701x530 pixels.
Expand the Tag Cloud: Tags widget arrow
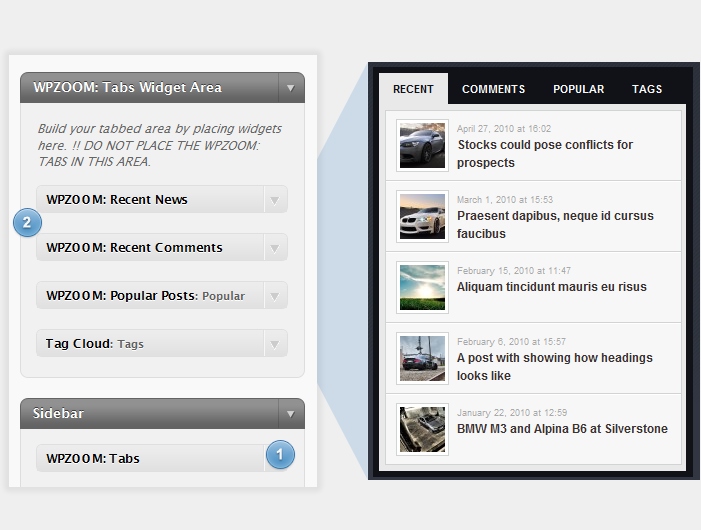pos(275,344)
